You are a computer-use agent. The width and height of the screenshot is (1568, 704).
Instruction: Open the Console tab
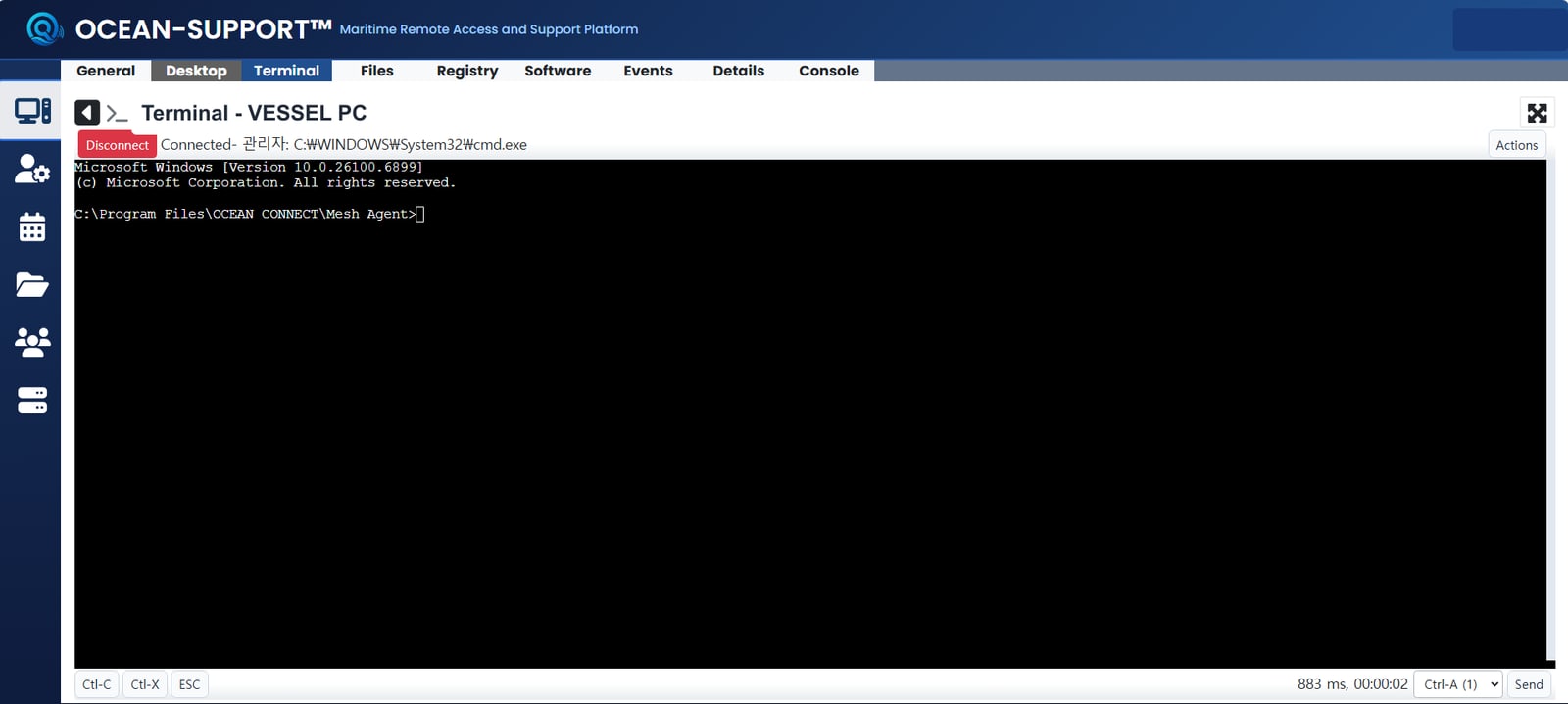829,71
